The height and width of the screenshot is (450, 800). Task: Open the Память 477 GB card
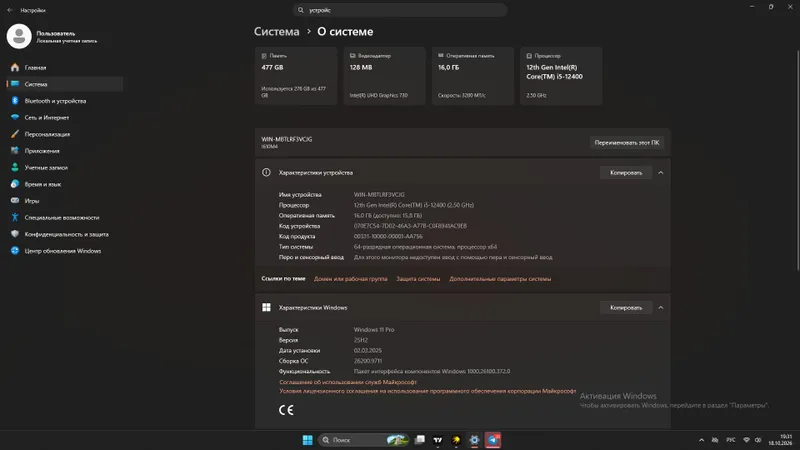pyautogui.click(x=296, y=76)
